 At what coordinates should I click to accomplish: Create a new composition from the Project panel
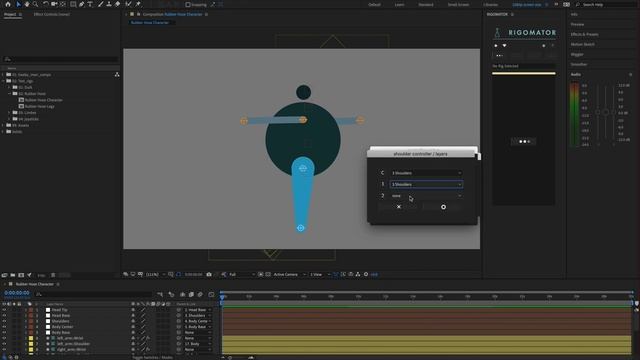[21, 275]
